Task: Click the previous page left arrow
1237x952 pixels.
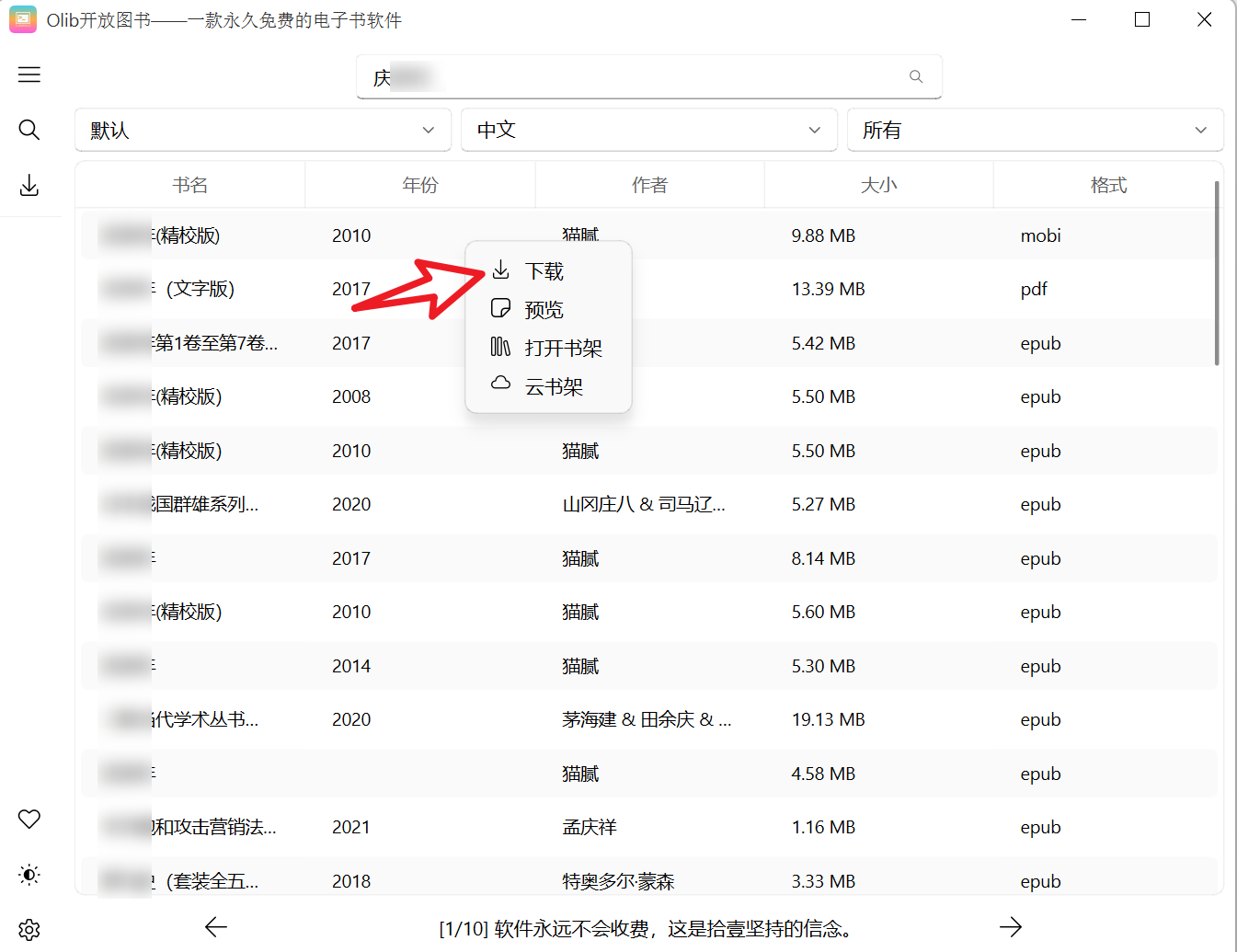Action: pyautogui.click(x=215, y=926)
